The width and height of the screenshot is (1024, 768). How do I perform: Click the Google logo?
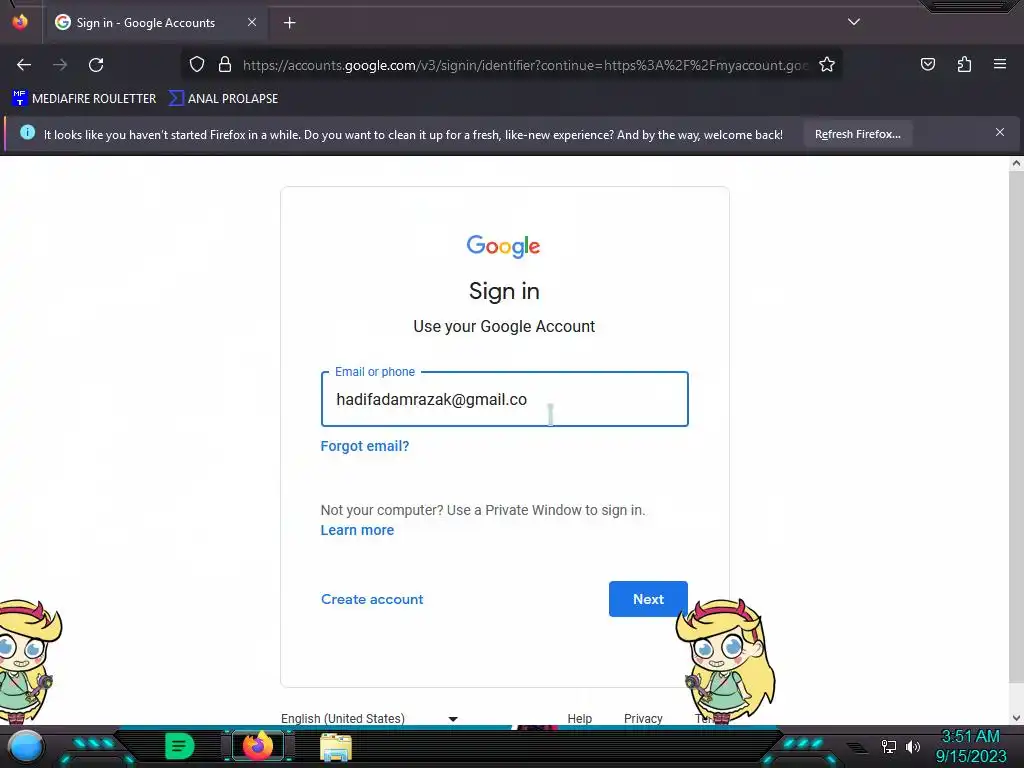pos(504,246)
